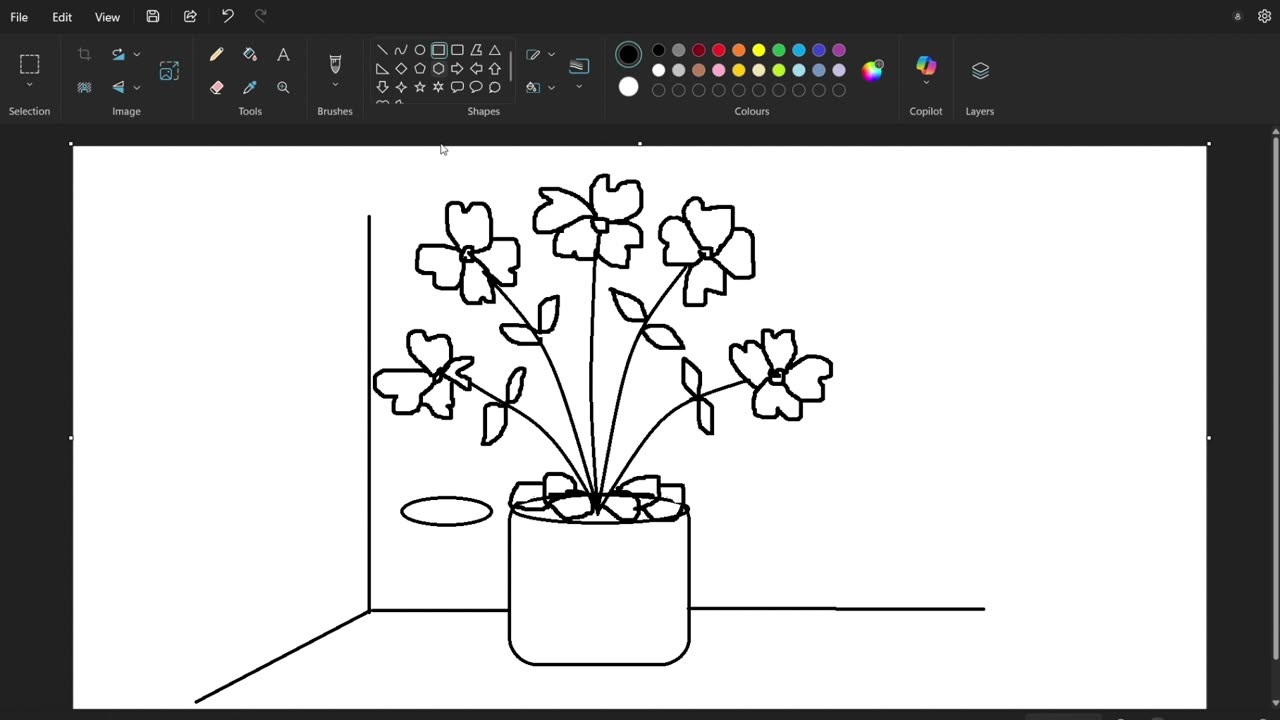Image resolution: width=1280 pixels, height=720 pixels.
Task: Select Colour 1 black foreground swatch
Action: (628, 54)
